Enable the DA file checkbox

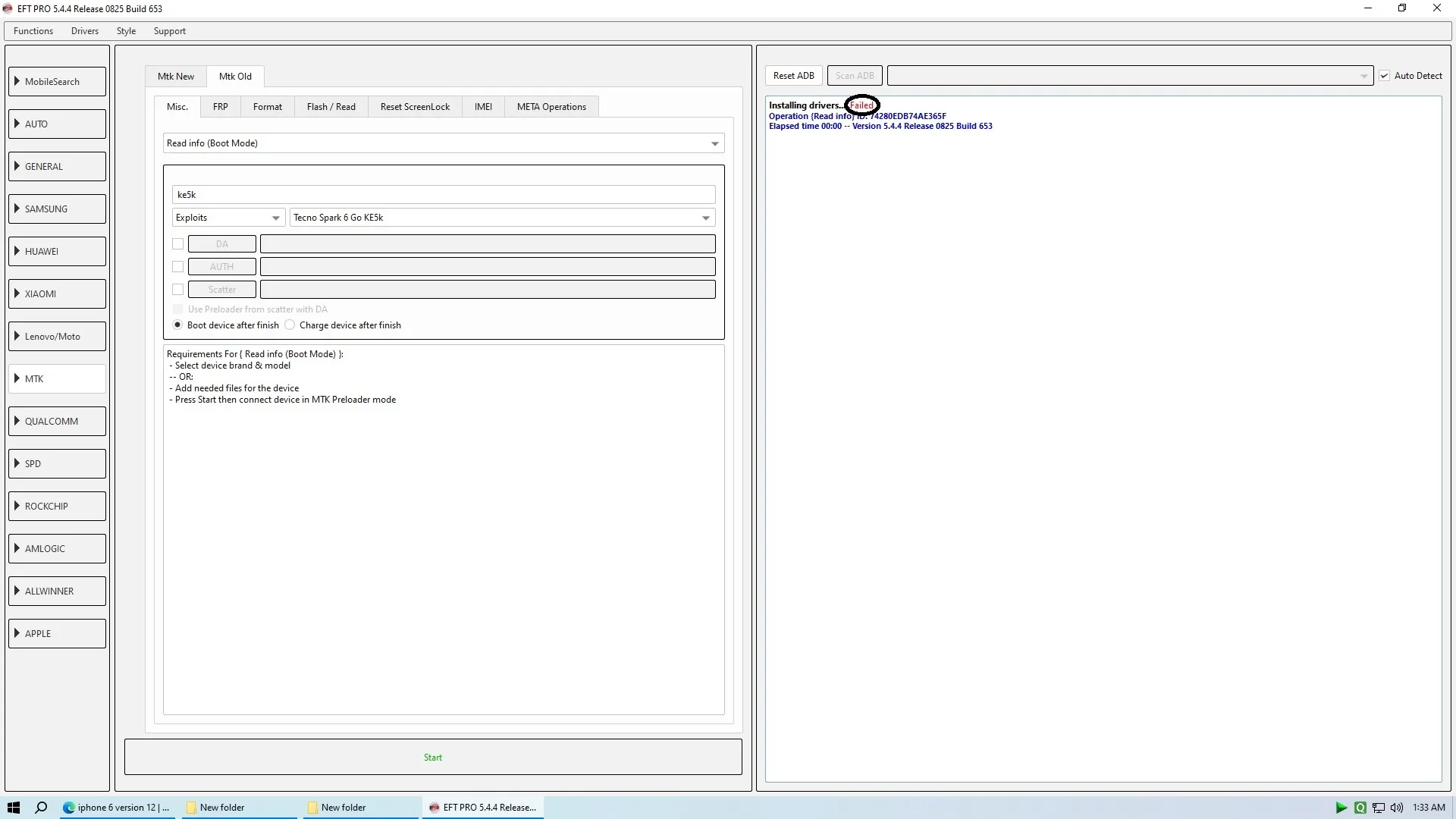[177, 244]
